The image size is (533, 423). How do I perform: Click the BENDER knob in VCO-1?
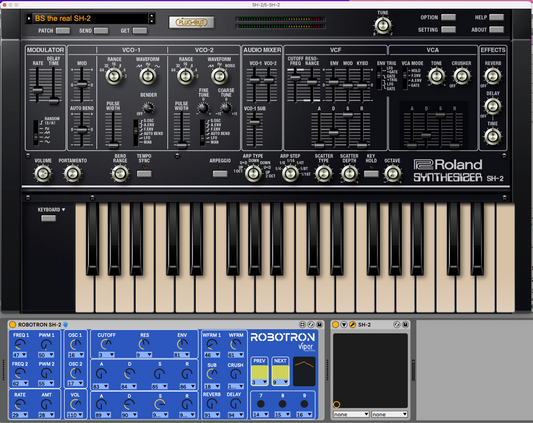(148, 108)
